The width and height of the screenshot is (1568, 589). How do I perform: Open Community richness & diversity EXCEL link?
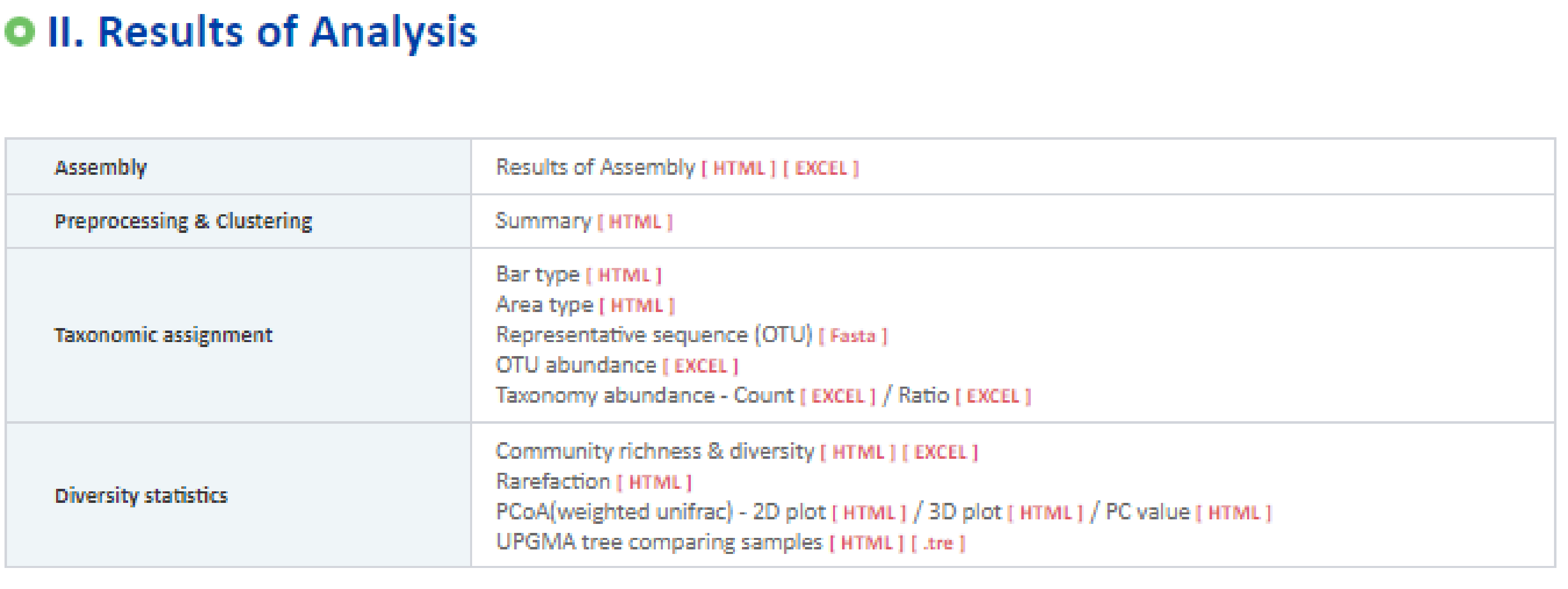point(940,453)
